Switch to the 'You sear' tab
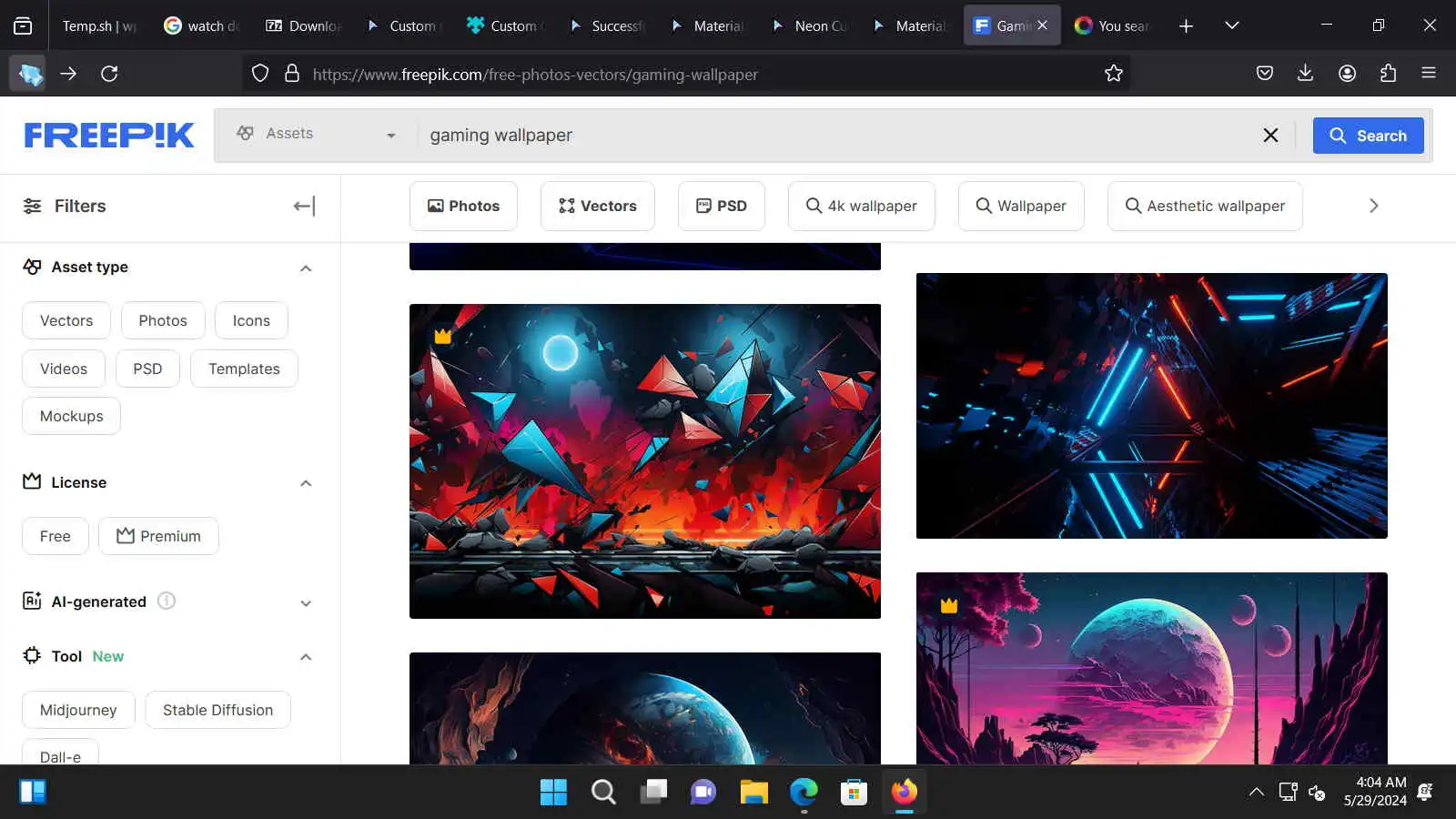The height and width of the screenshot is (819, 1456). (1113, 26)
